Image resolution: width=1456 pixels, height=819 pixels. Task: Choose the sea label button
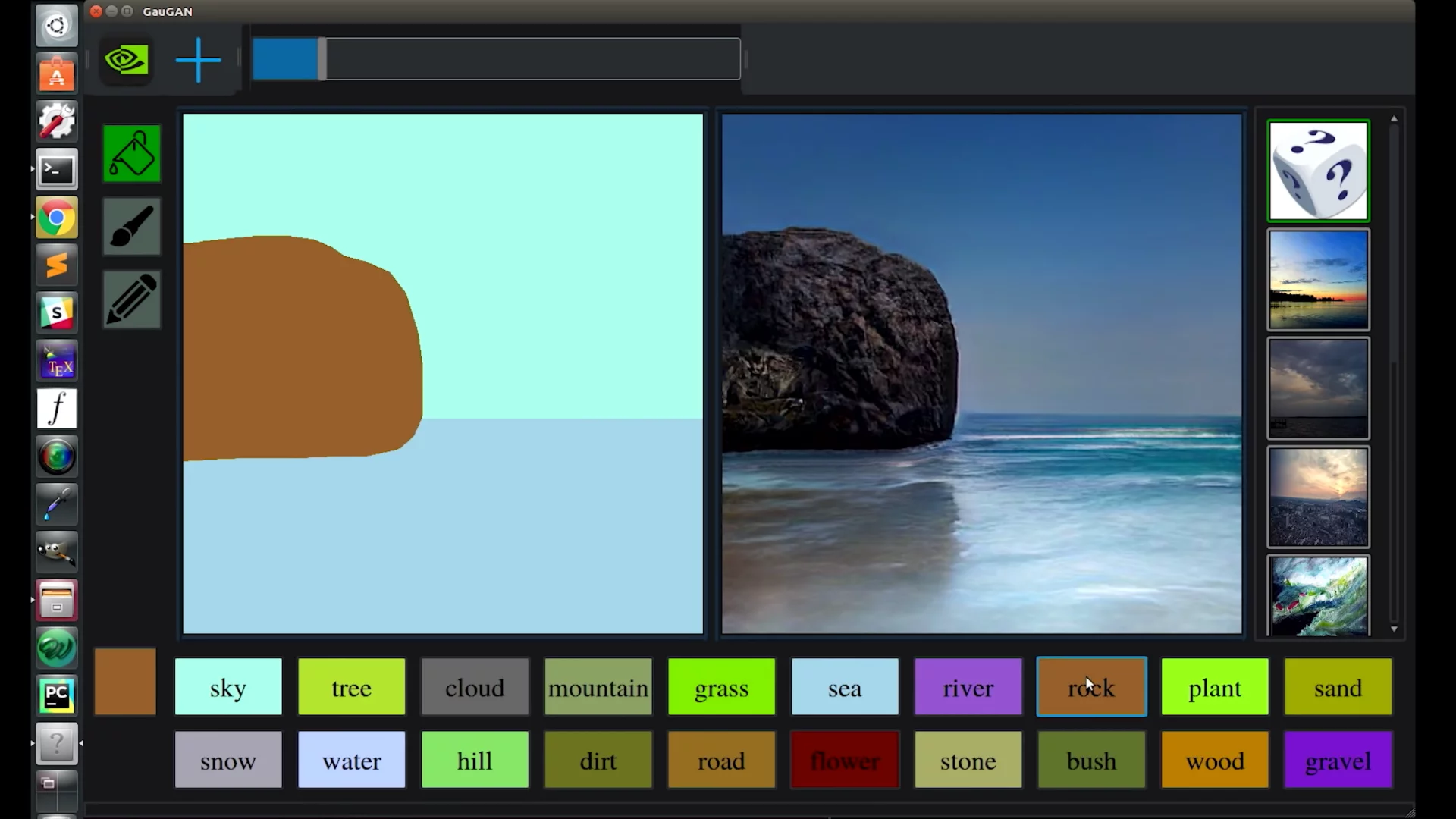click(845, 687)
